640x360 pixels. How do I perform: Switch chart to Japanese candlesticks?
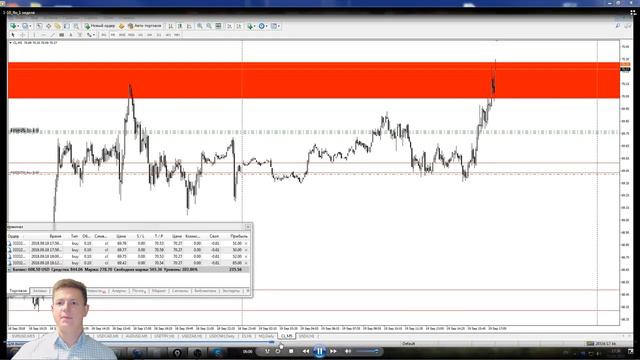click(180, 26)
